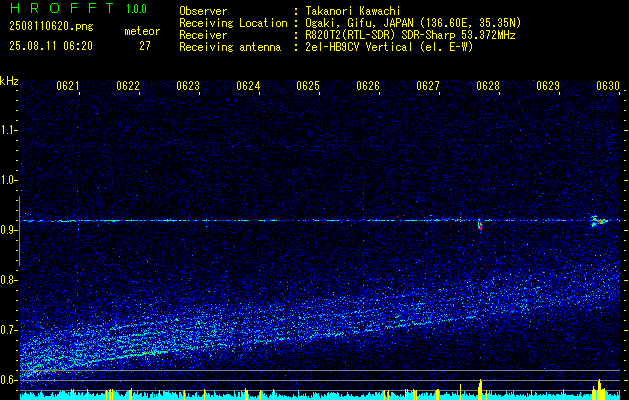Image resolution: width=629 pixels, height=400 pixels.
Task: Click the 0627 time marker
Action: point(428,86)
